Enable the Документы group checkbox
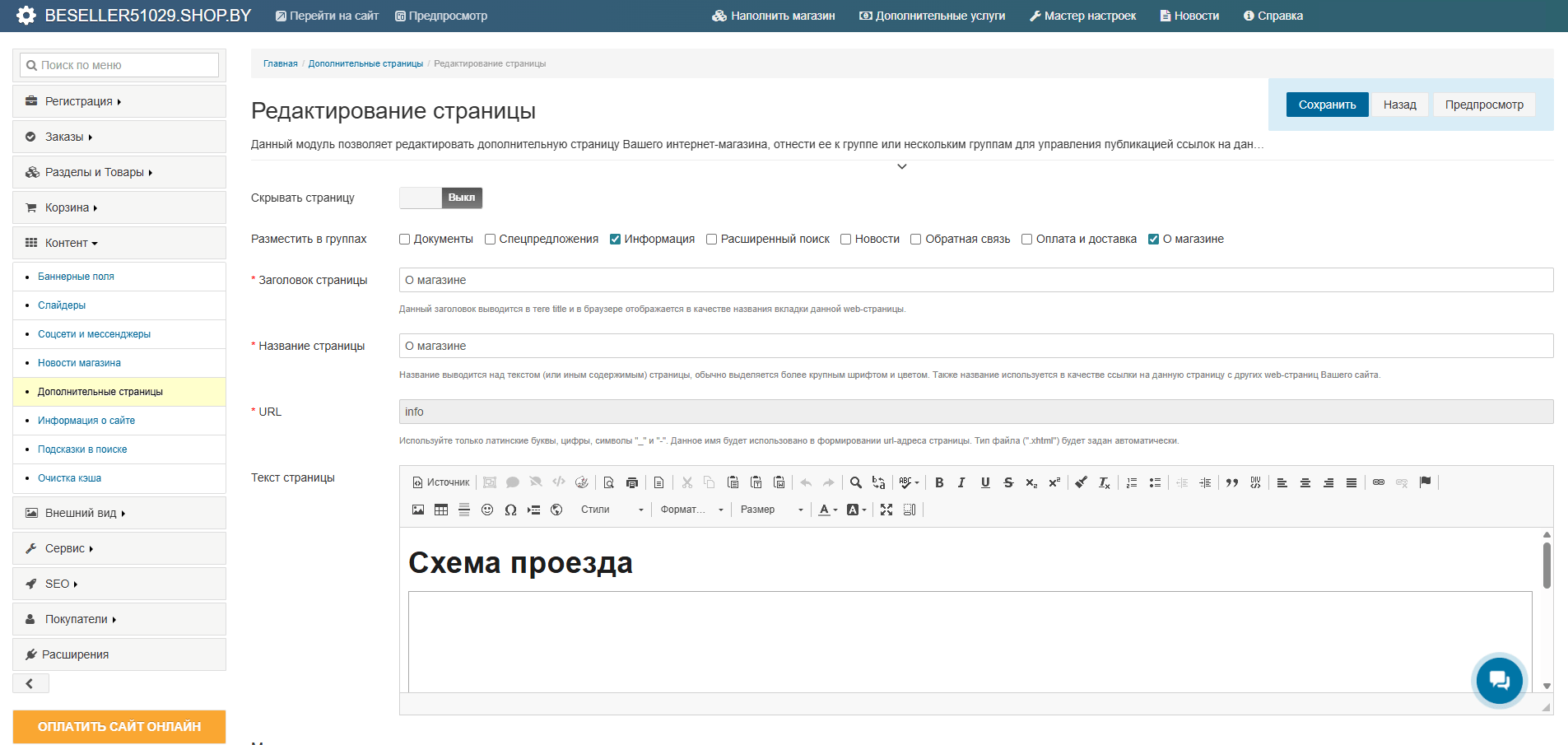Screen dimensions: 1568x745 point(404,239)
